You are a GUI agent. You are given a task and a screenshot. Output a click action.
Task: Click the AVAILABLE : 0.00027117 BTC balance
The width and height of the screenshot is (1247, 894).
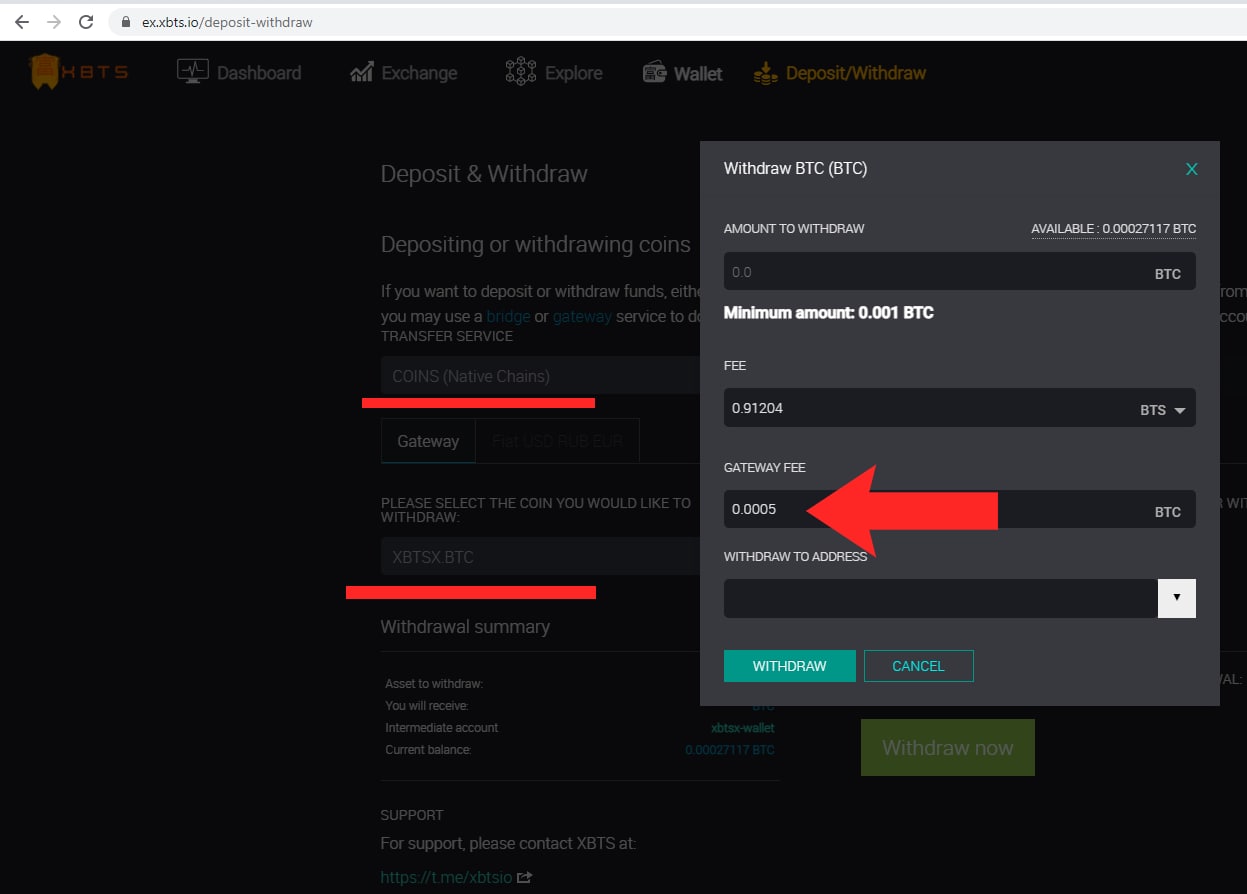coord(1113,229)
